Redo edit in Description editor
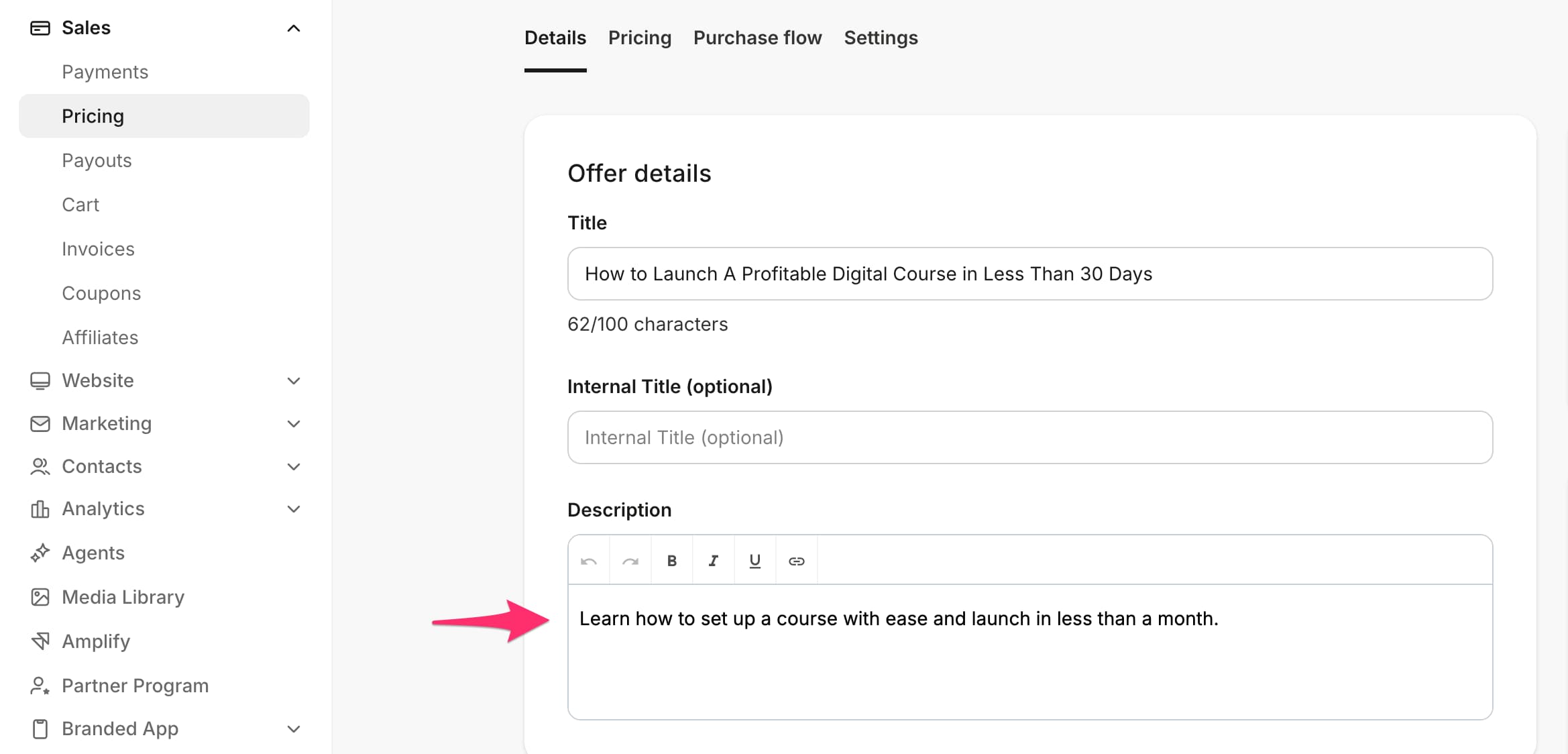Screen dimensions: 1568x754 pyautogui.click(x=630, y=561)
